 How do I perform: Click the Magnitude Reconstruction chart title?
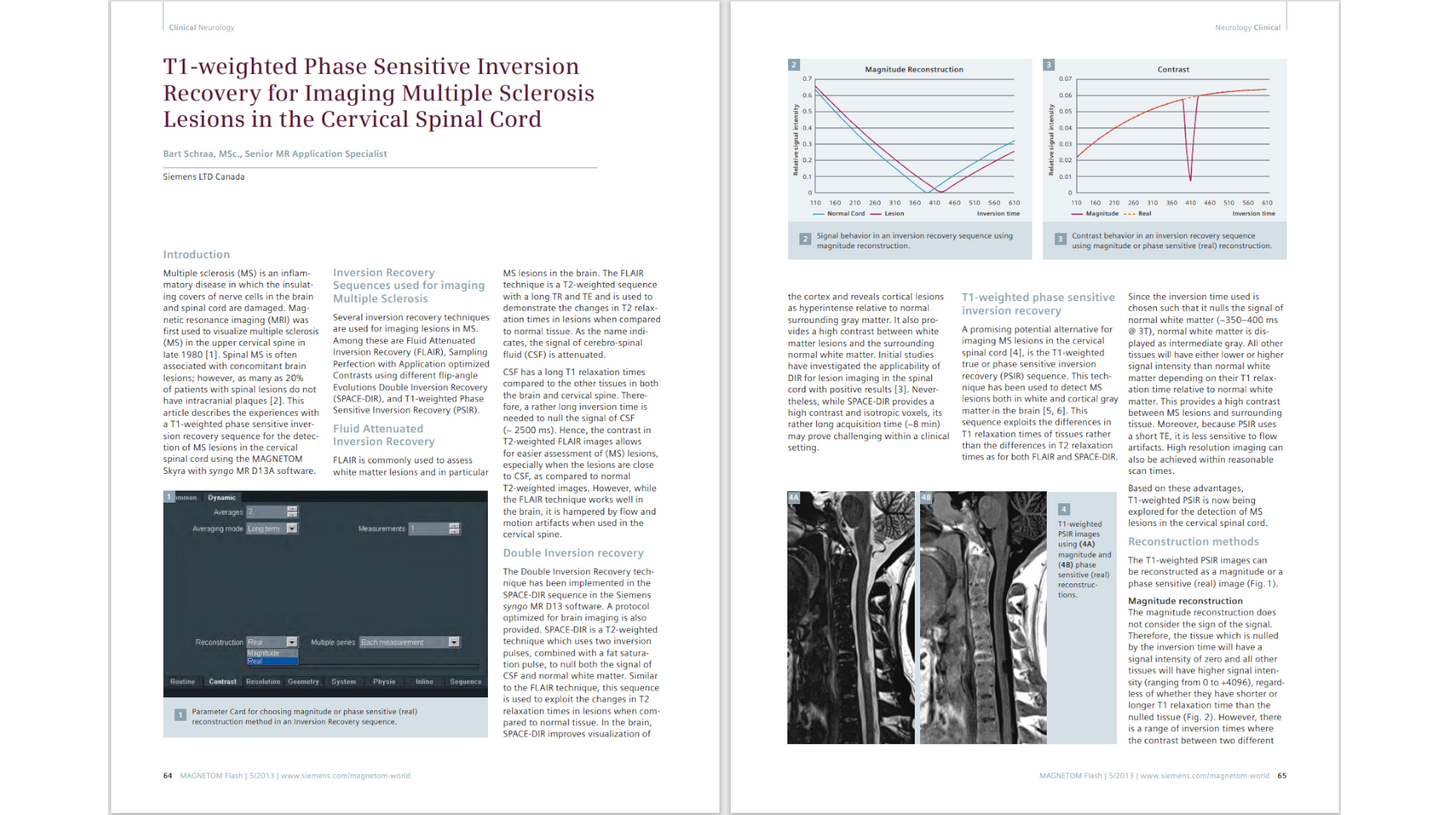[914, 70]
